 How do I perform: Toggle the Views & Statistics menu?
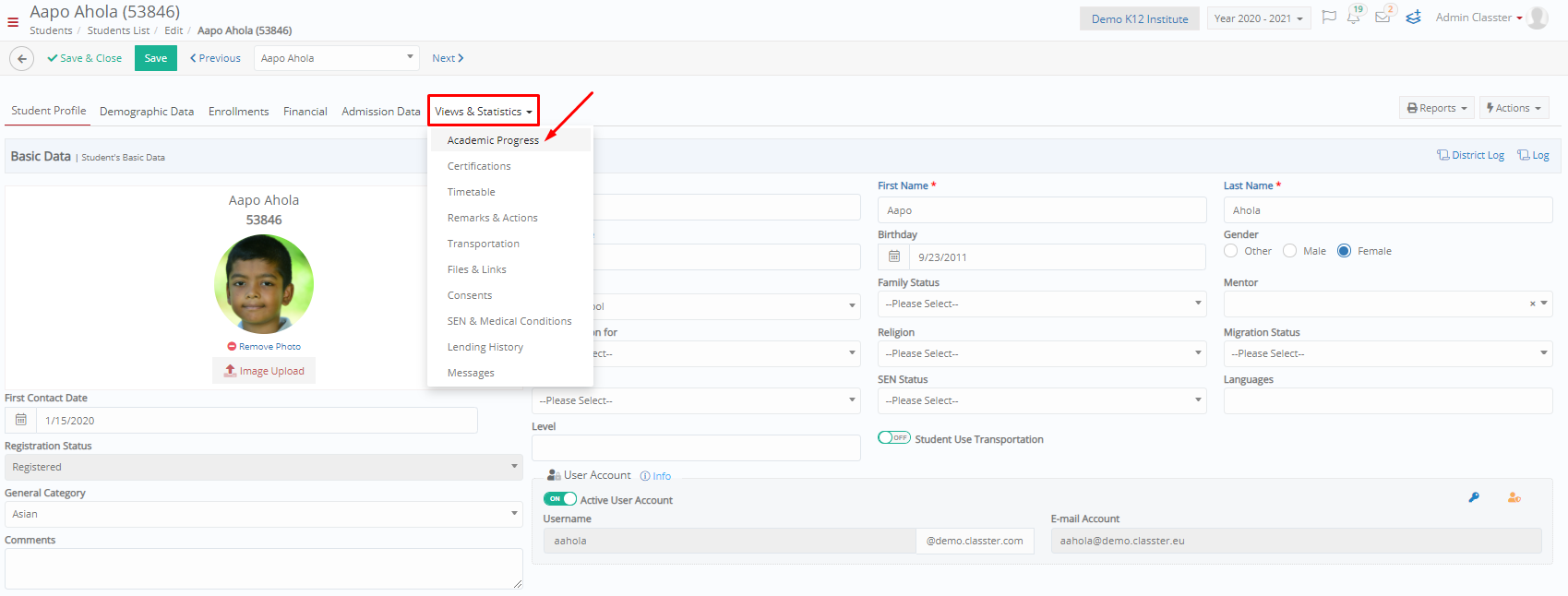[484, 112]
